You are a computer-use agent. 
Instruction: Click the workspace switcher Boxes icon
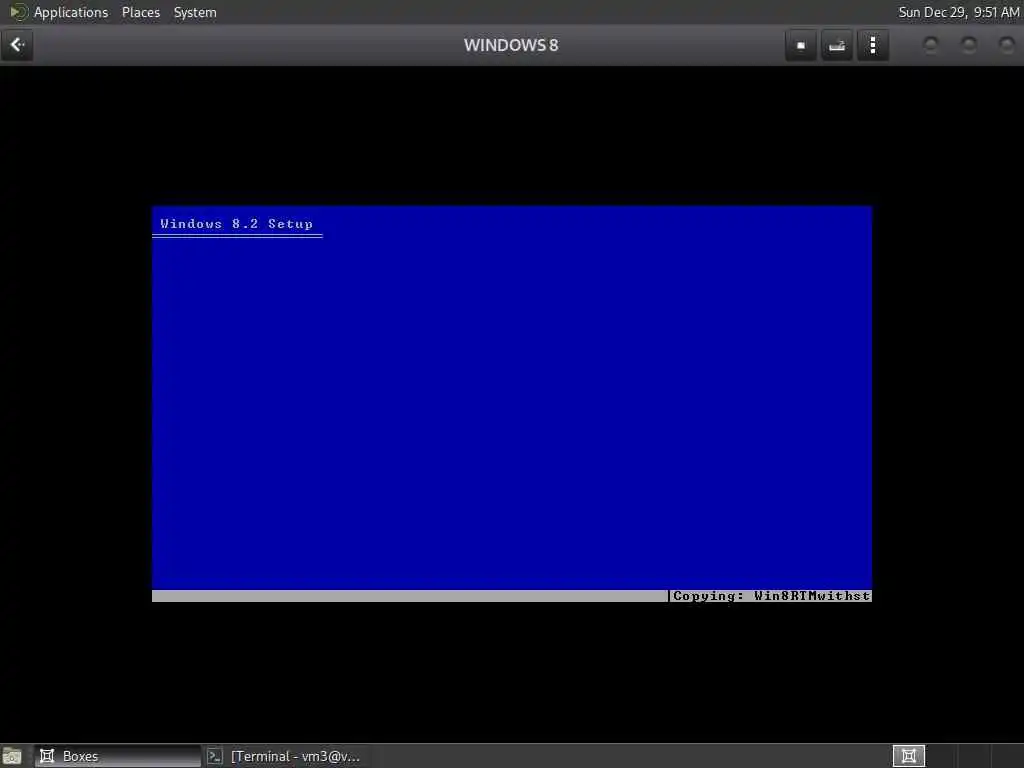click(x=908, y=756)
